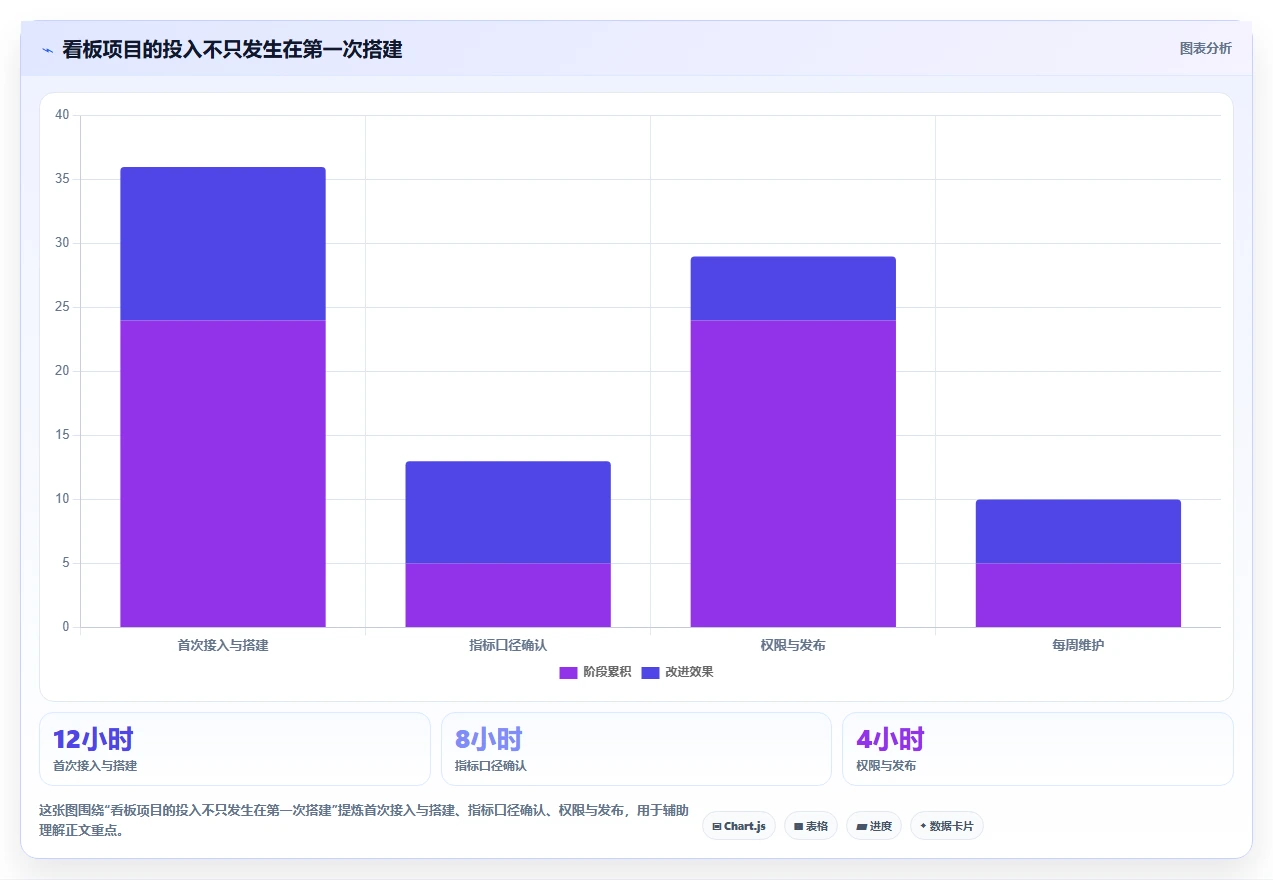Click the 图表分析 label in header
The width and height of the screenshot is (1273, 880).
point(1205,49)
